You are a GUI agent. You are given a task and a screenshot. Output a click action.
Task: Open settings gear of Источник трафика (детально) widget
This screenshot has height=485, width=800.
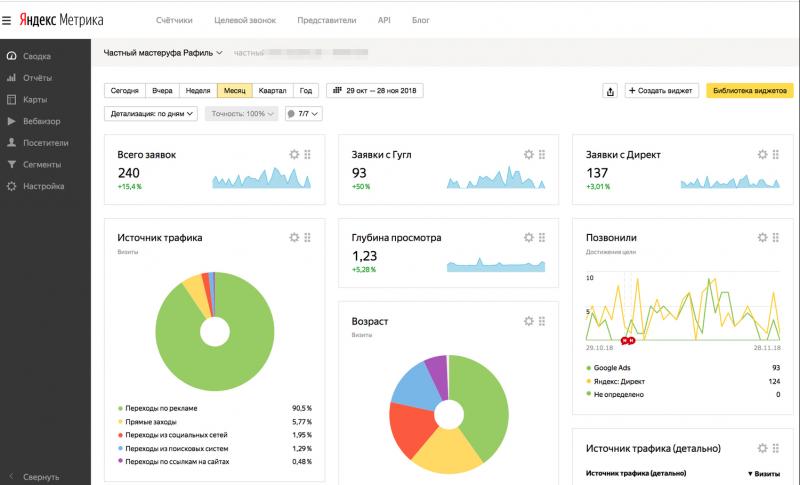(762, 448)
